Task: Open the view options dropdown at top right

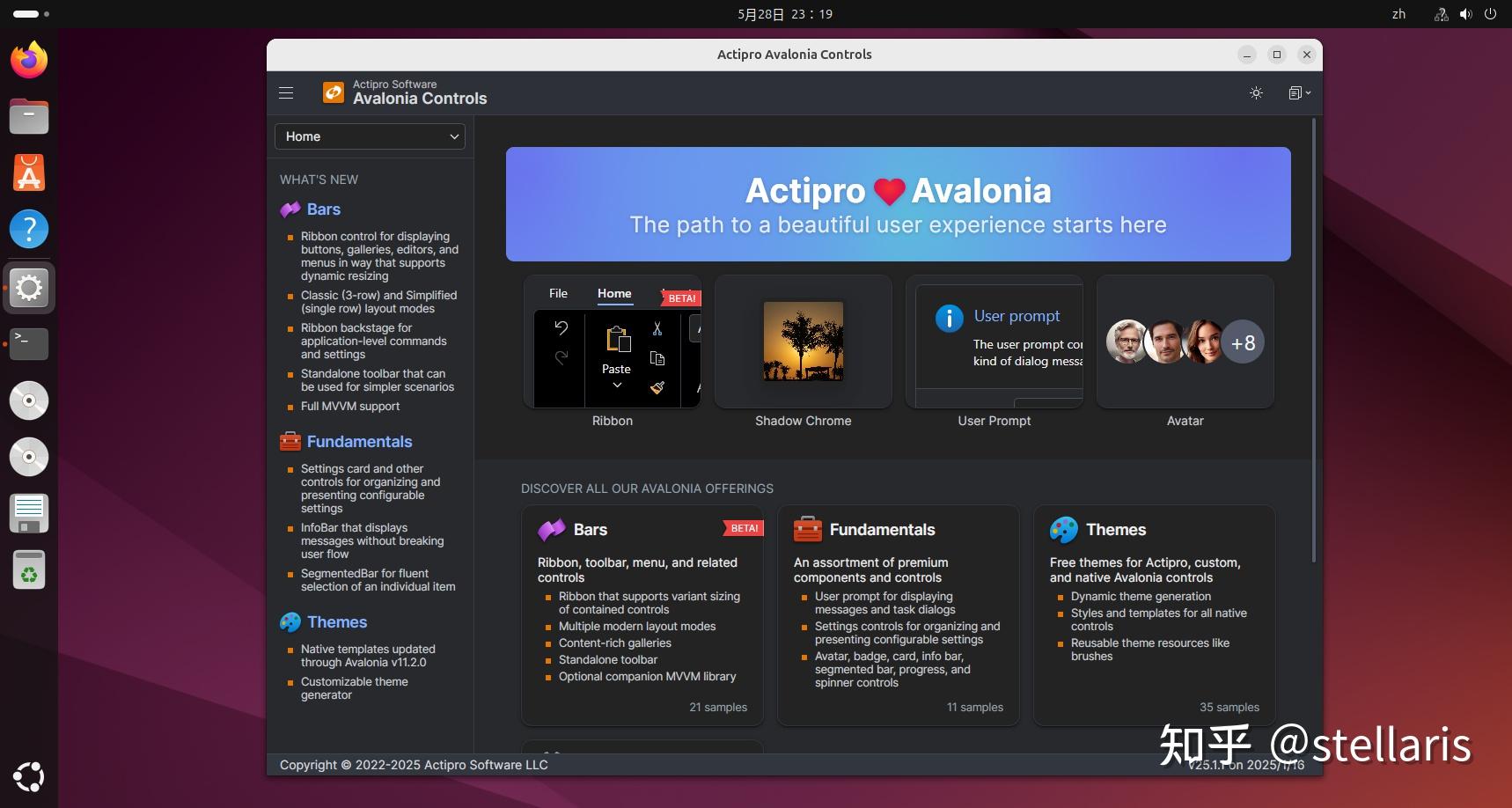Action: (x=1300, y=92)
